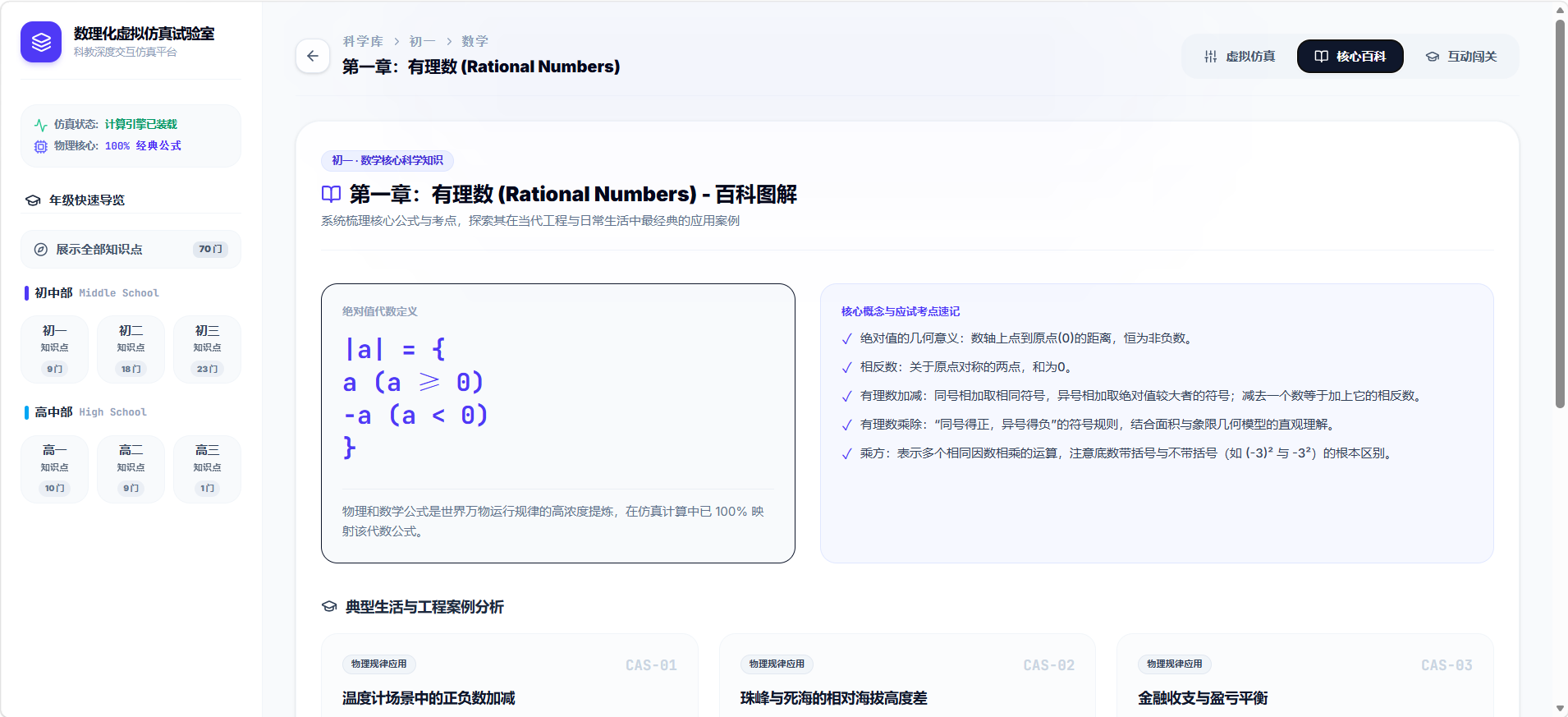
Task: Click the scrollbar up arrow
Action: click(x=1560, y=10)
